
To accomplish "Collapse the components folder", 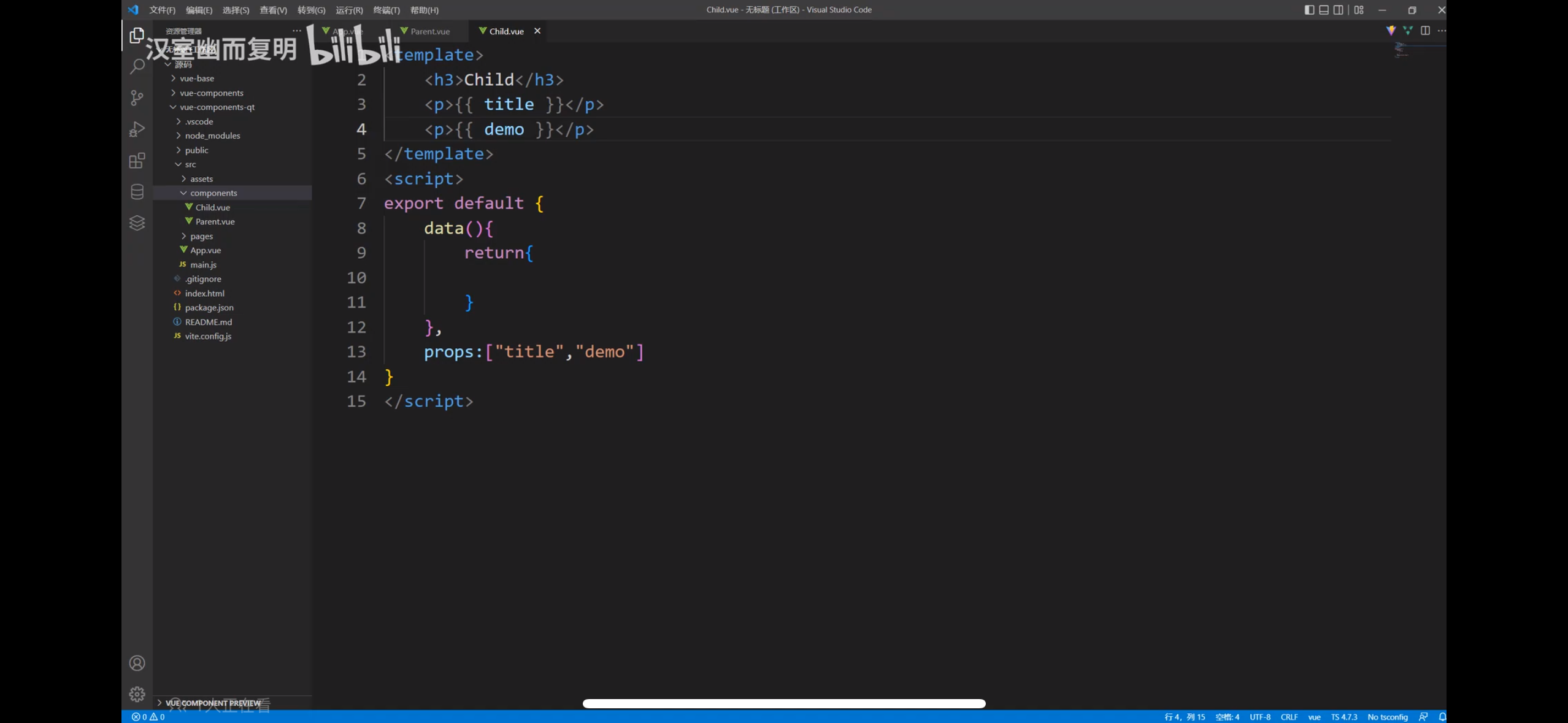I will click(213, 193).
